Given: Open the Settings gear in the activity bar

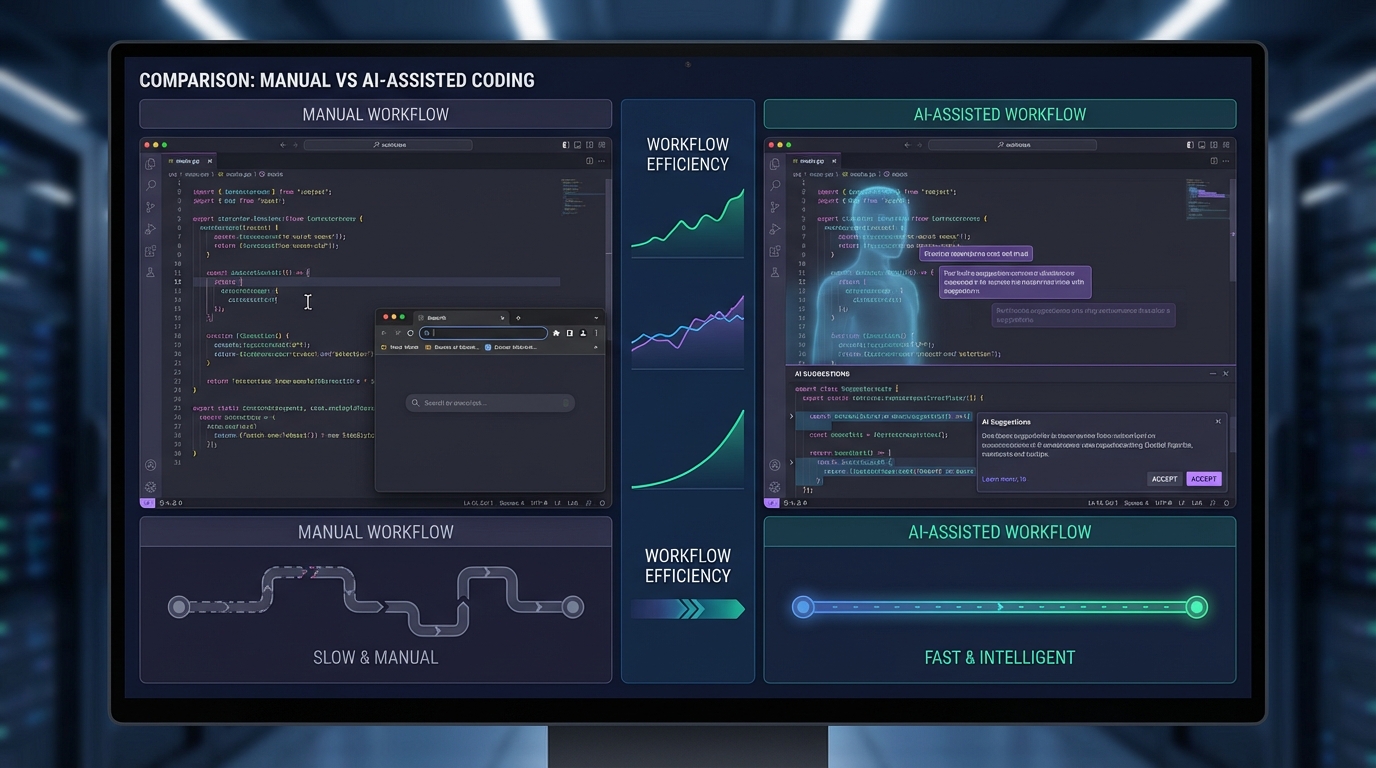Looking at the screenshot, I should point(150,487).
